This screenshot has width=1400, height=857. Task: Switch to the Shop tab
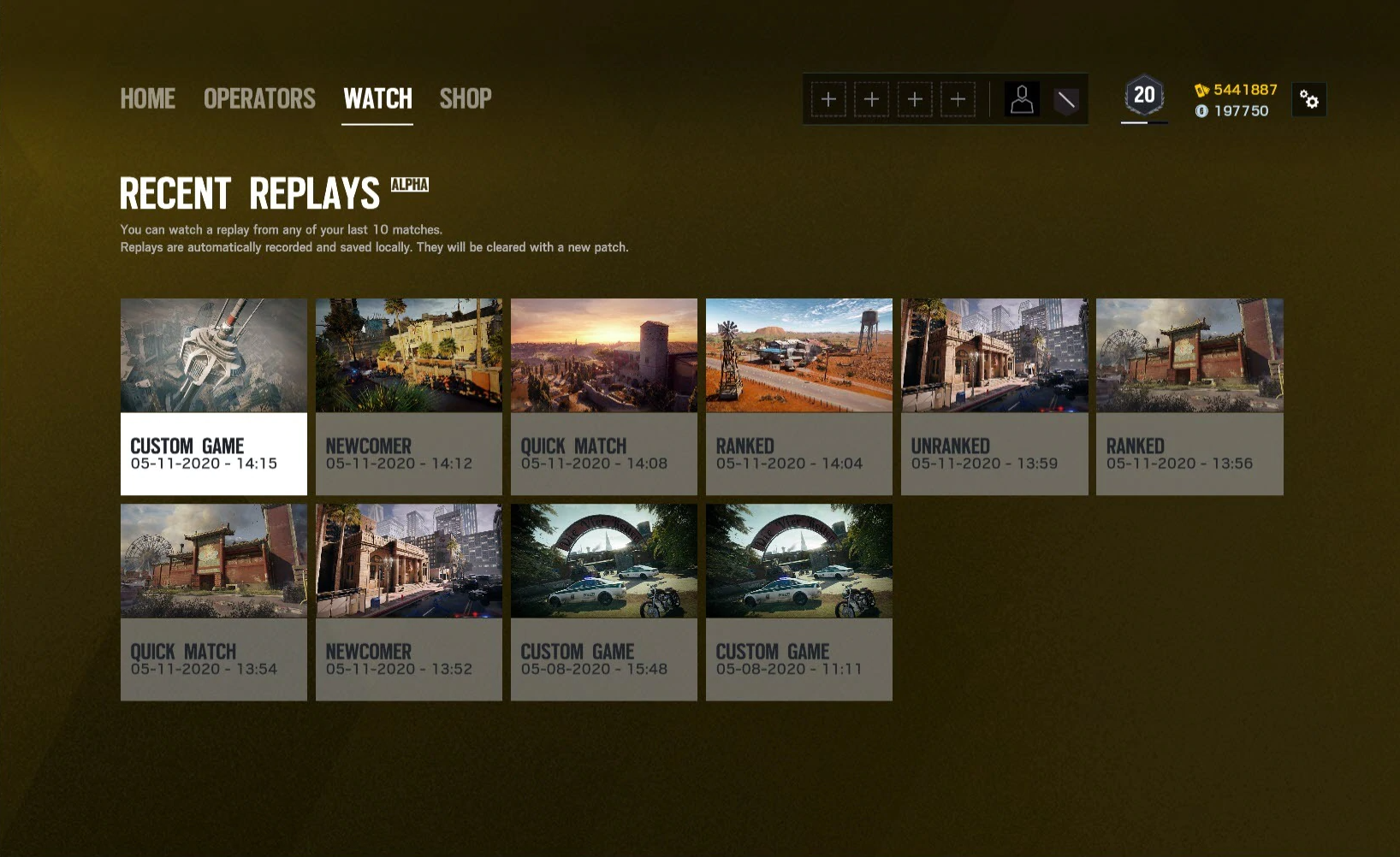466,99
